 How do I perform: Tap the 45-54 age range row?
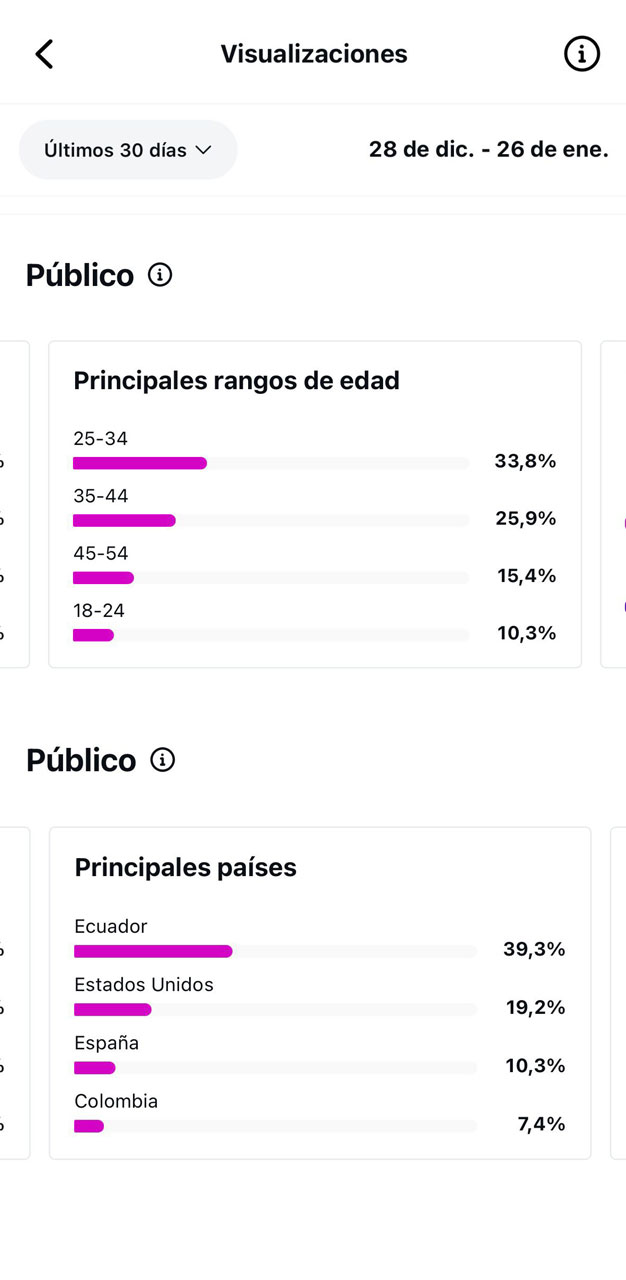coord(270,567)
